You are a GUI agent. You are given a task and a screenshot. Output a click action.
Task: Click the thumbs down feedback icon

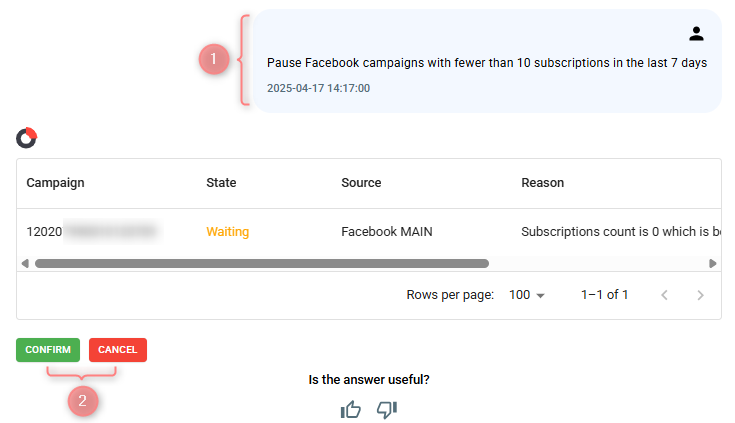(387, 409)
